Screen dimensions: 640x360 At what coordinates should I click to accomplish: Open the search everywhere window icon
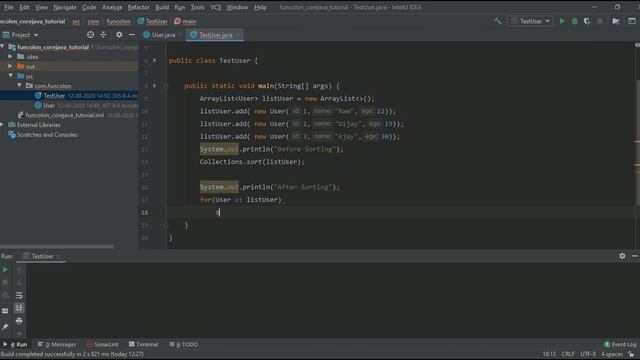click(x=631, y=21)
